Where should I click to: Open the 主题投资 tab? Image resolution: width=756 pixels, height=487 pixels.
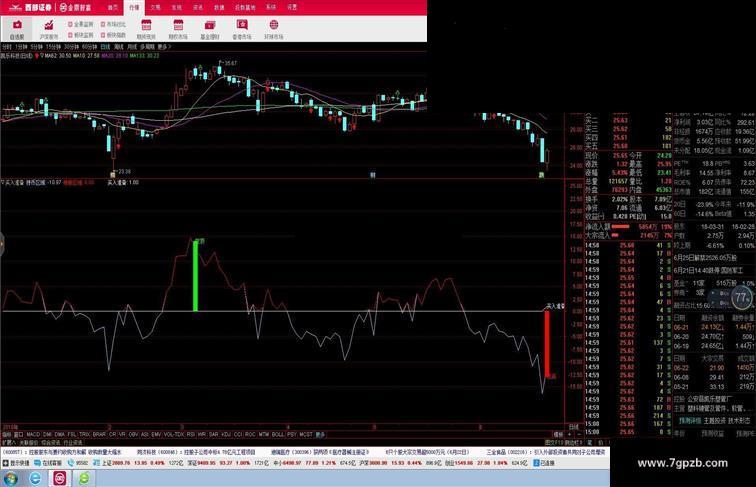point(715,420)
